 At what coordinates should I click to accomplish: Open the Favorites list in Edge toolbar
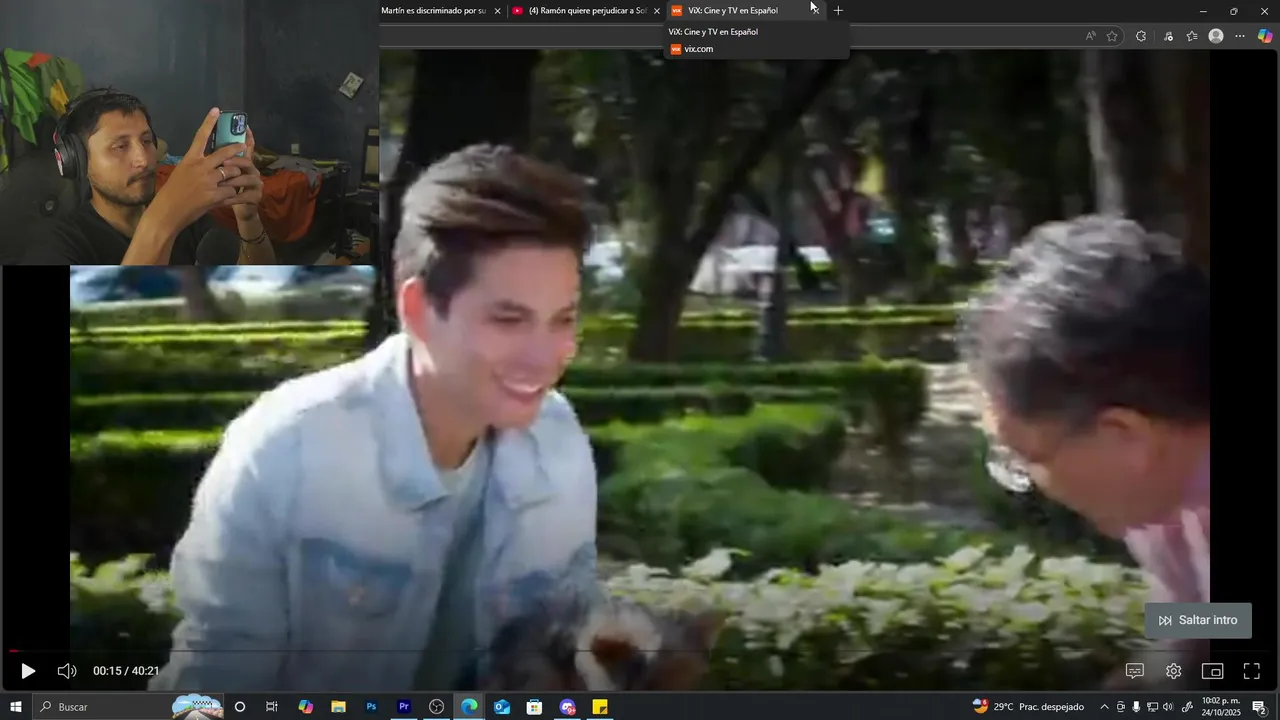(x=1192, y=36)
